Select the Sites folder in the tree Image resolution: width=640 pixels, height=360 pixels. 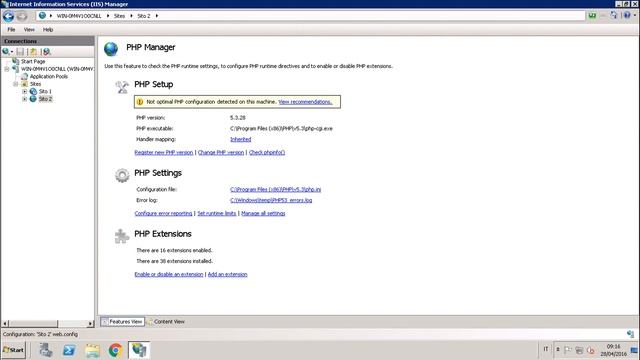click(35, 84)
